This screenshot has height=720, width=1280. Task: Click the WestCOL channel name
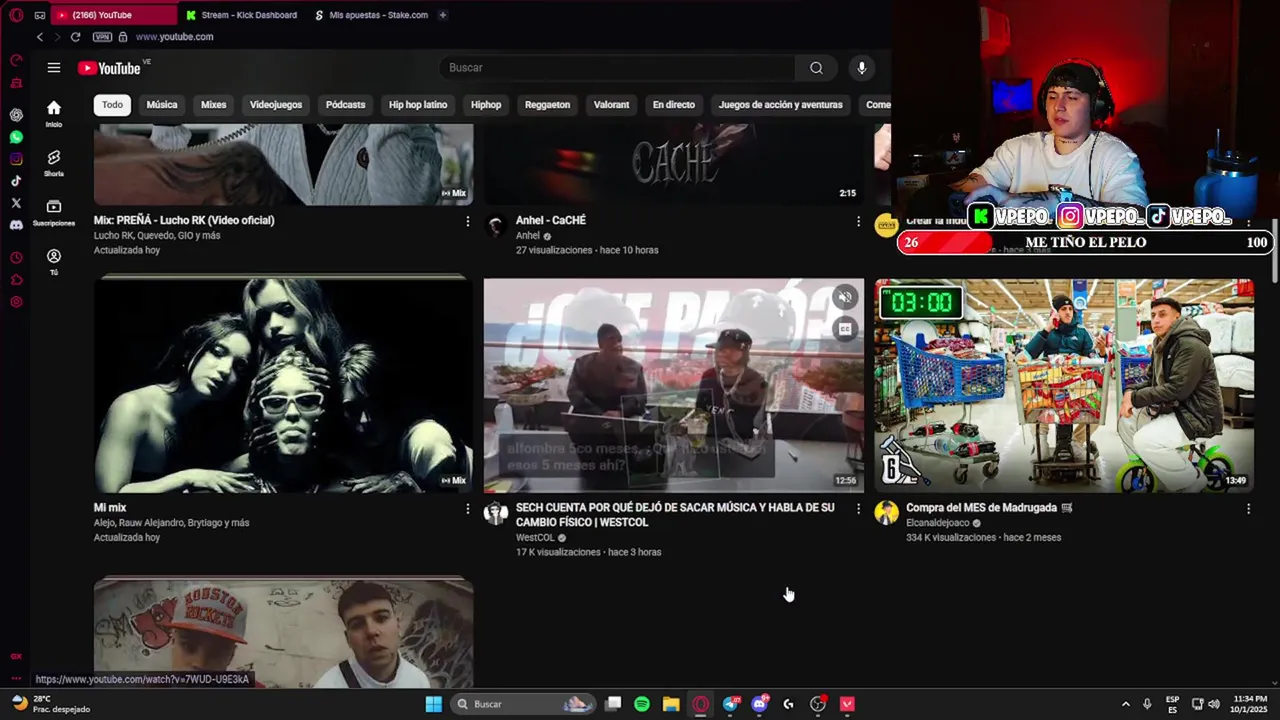[535, 538]
